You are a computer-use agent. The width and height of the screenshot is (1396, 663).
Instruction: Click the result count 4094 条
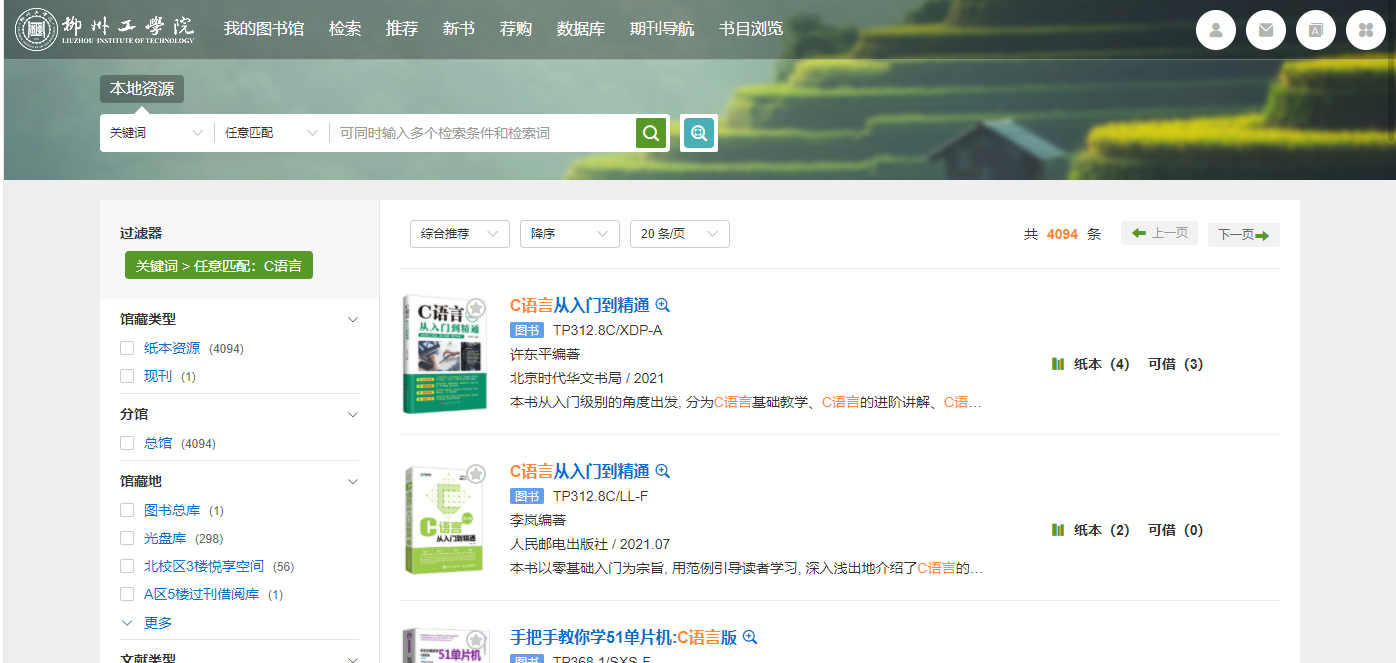[1062, 234]
